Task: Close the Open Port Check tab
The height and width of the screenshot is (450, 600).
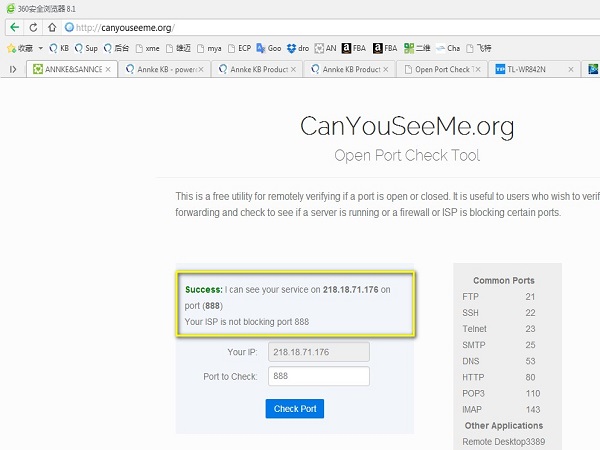Action: tap(478, 69)
